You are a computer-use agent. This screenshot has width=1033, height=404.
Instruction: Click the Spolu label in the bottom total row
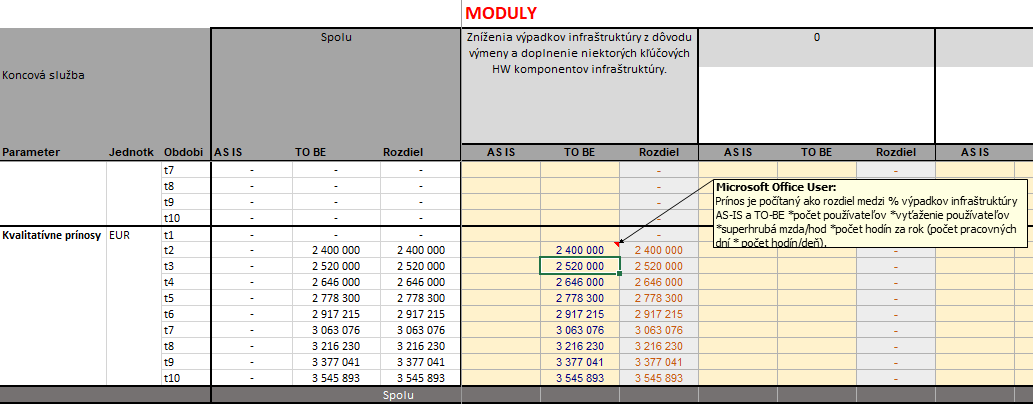coord(398,395)
